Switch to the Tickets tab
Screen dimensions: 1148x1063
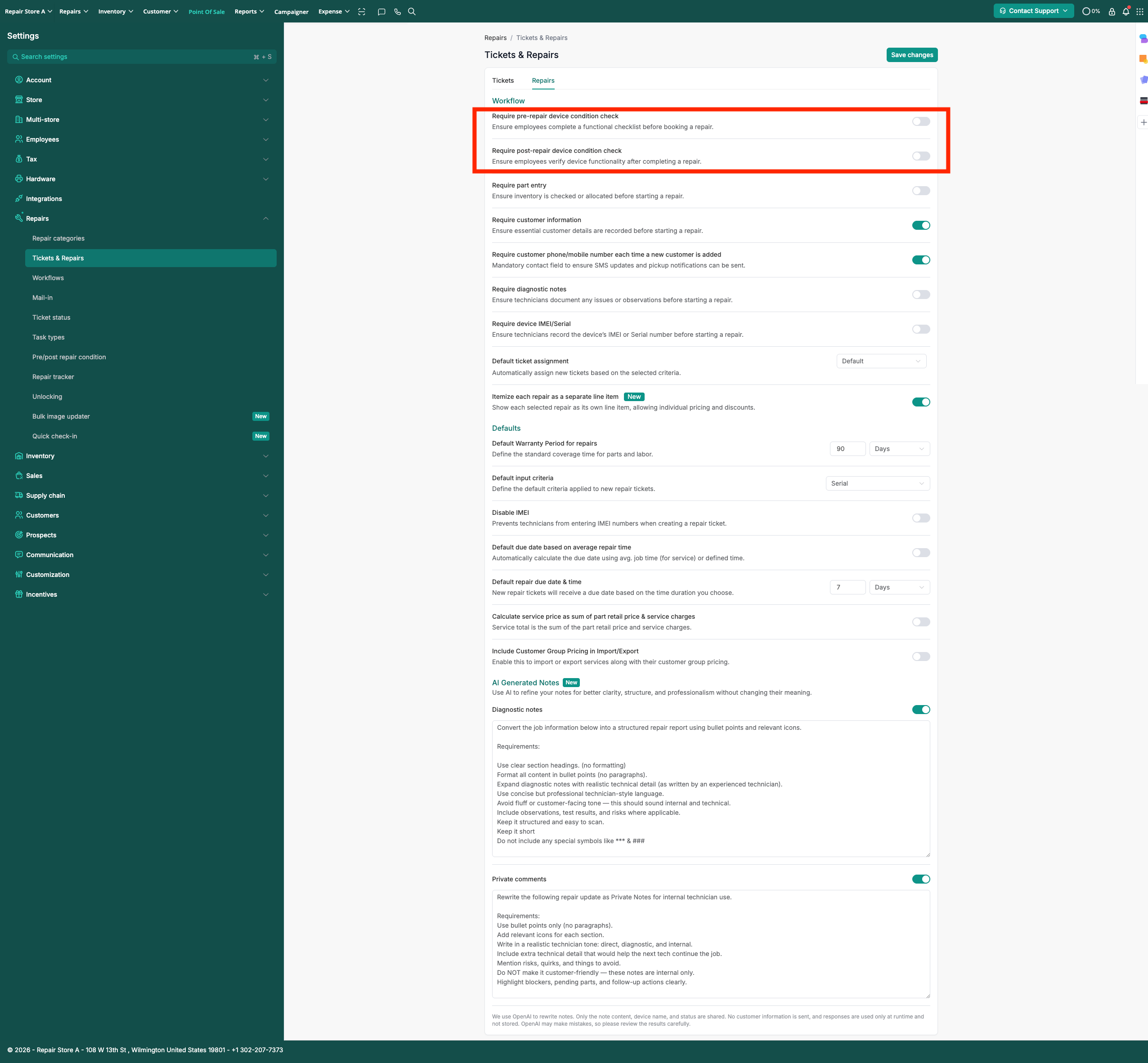pyautogui.click(x=502, y=80)
